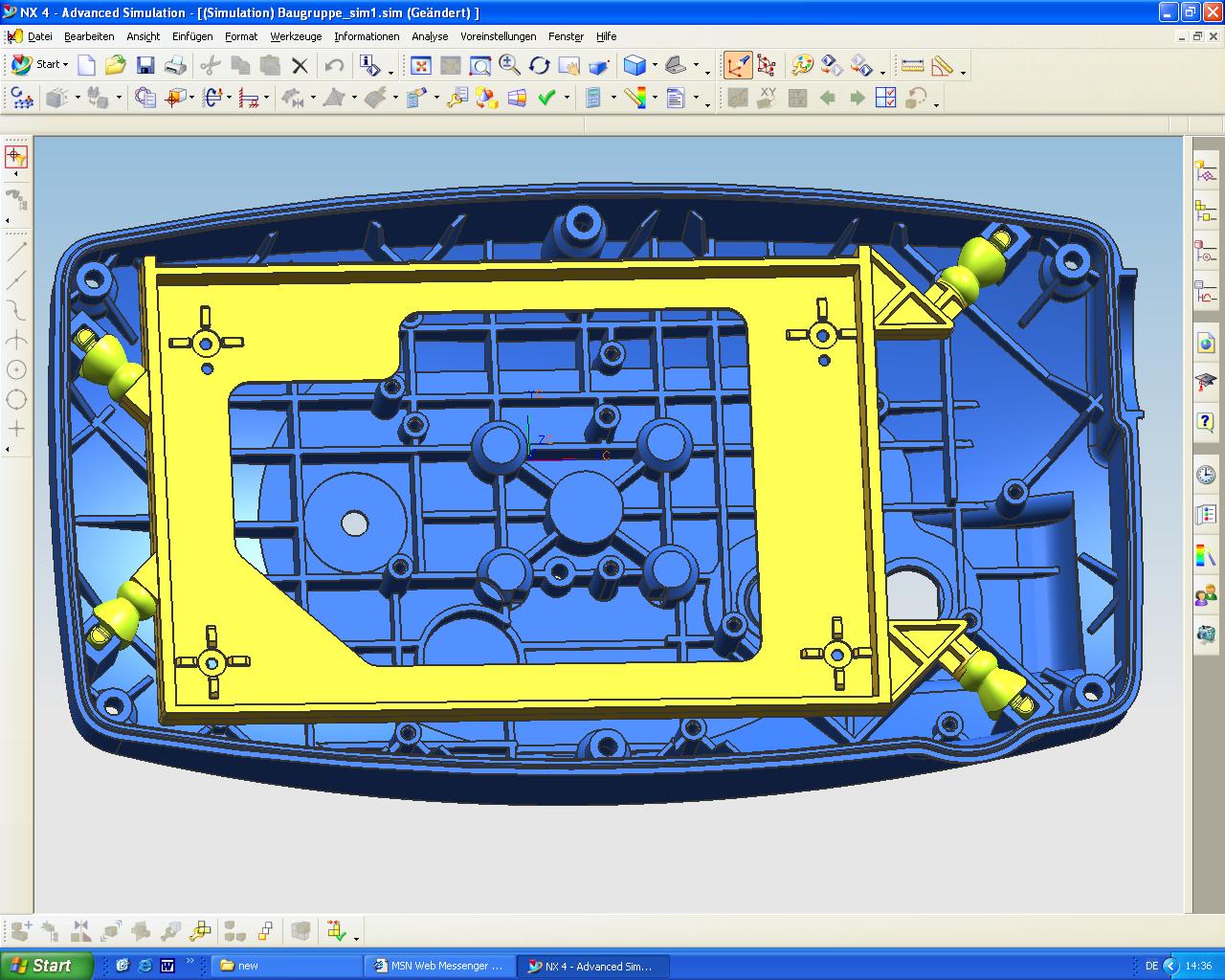Expand the report document dropdown arrow

696,99
